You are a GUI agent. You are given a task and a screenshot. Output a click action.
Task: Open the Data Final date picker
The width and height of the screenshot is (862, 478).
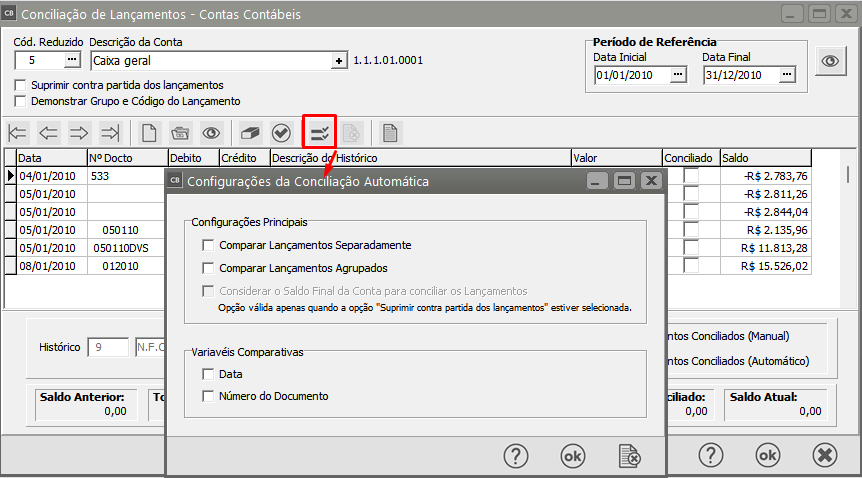[787, 74]
